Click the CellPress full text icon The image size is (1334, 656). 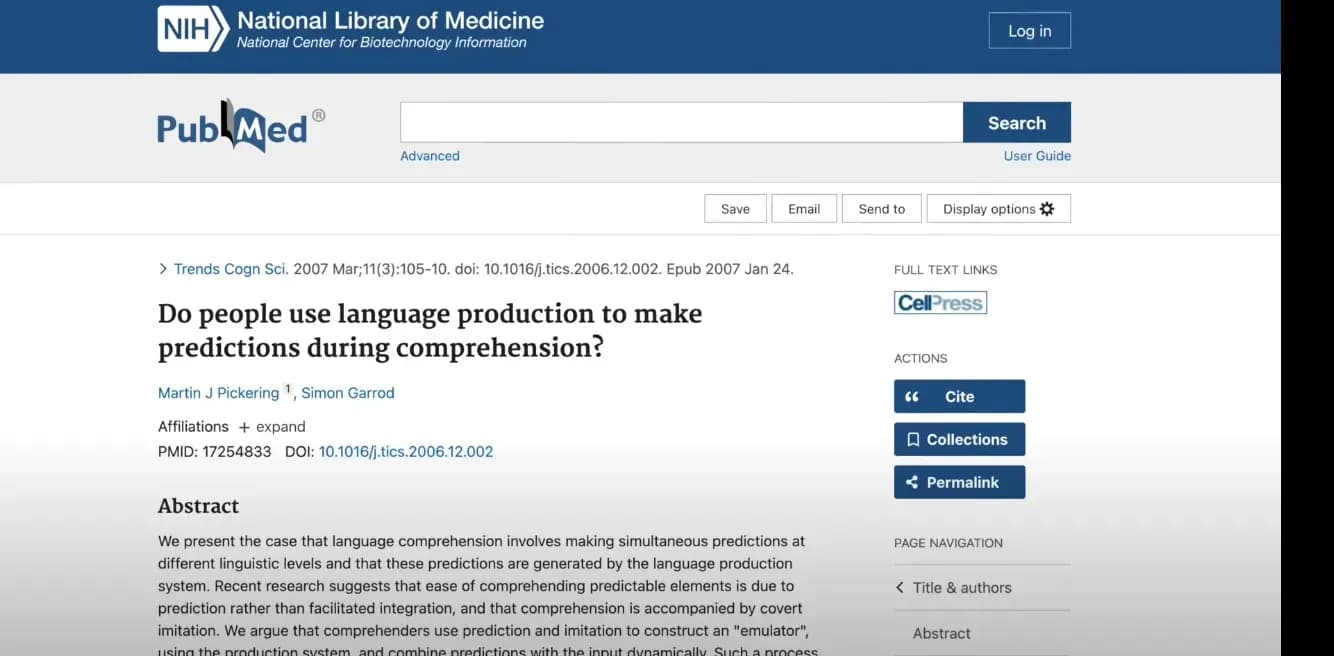[x=940, y=303]
